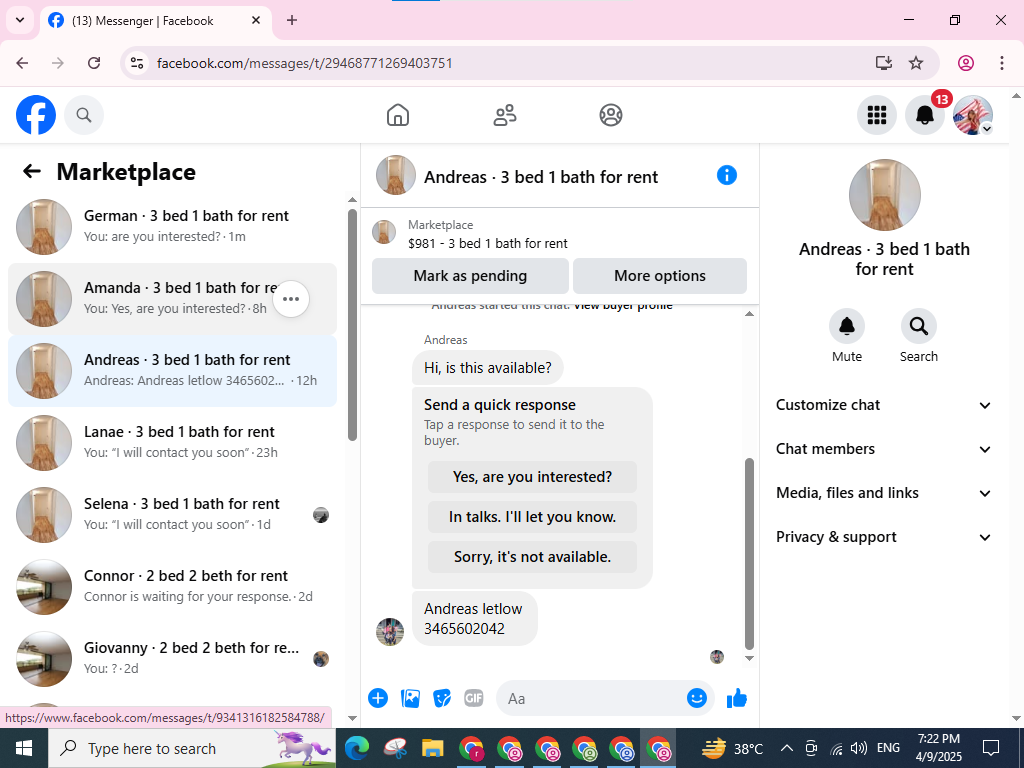Viewport: 1024px width, 768px height.
Task: Open the Groups icon in top bar
Action: tap(611, 115)
